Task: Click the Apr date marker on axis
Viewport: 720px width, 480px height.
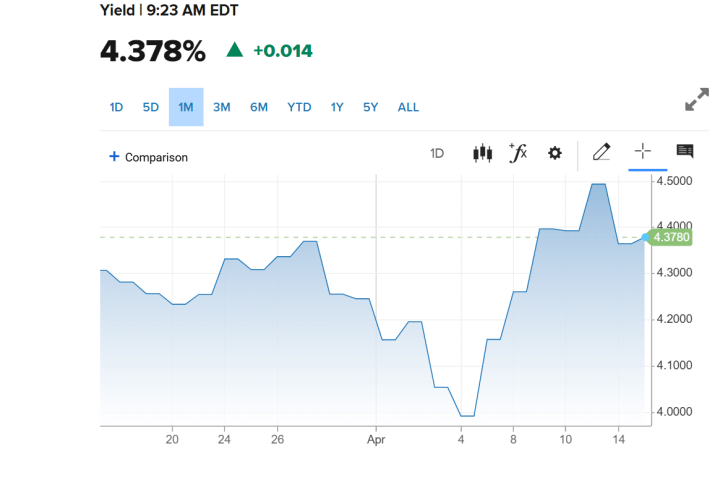Action: [376, 438]
